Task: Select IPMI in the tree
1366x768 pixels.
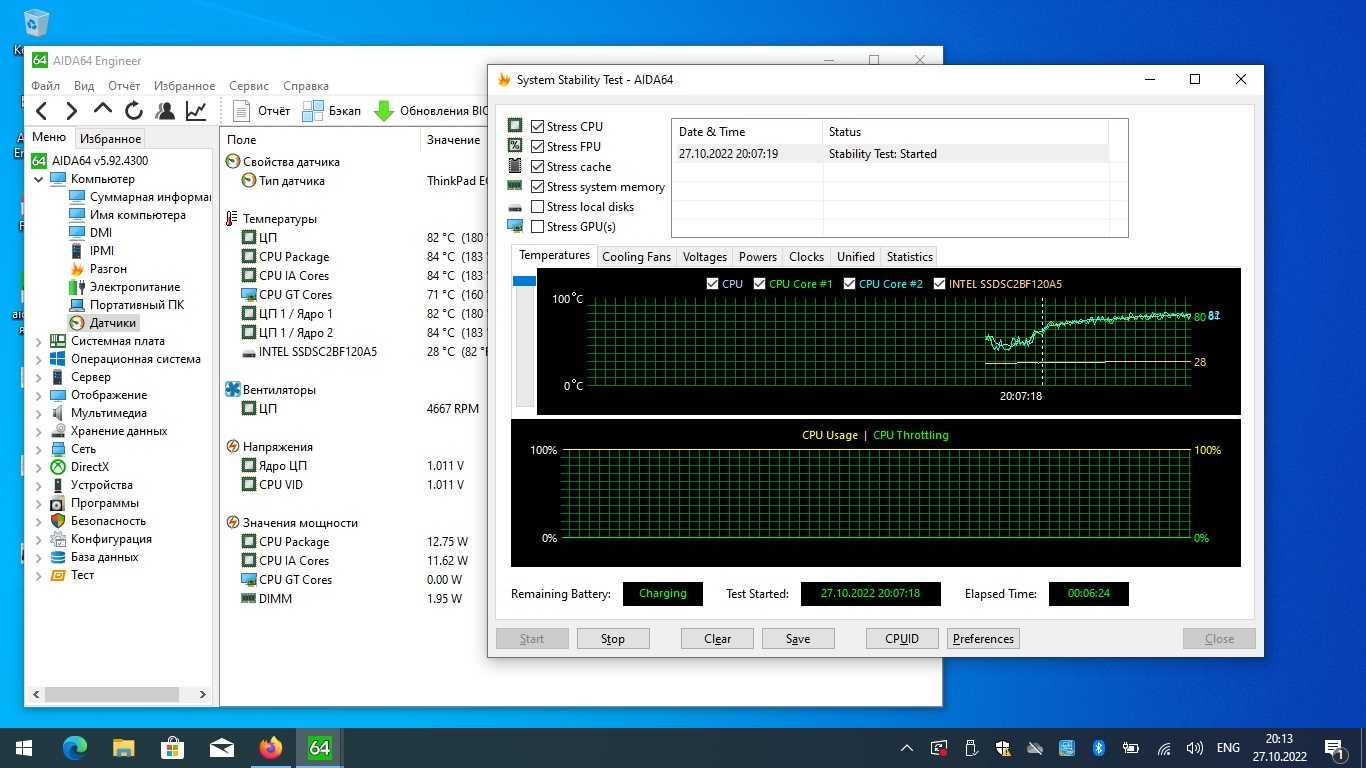Action: coord(91,251)
